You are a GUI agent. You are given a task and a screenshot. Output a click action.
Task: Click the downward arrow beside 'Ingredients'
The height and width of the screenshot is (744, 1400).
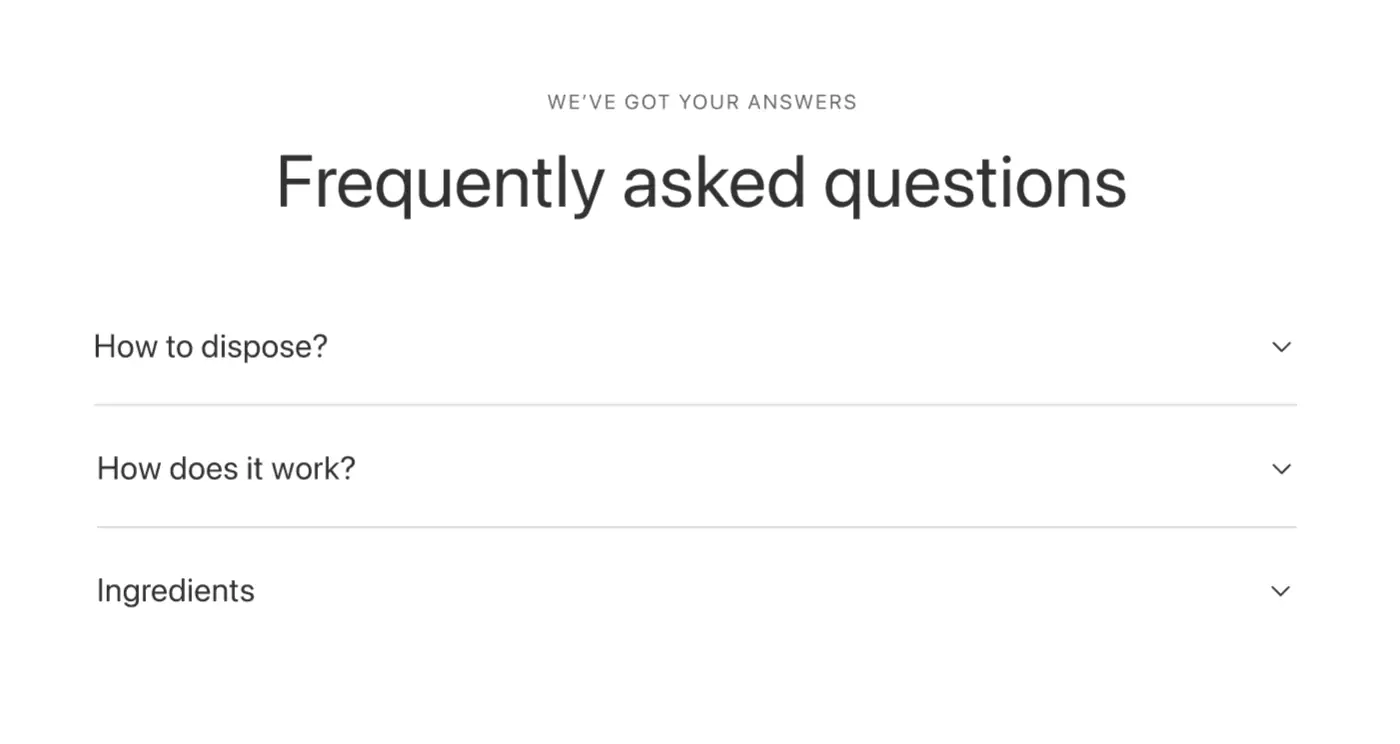click(x=1281, y=591)
